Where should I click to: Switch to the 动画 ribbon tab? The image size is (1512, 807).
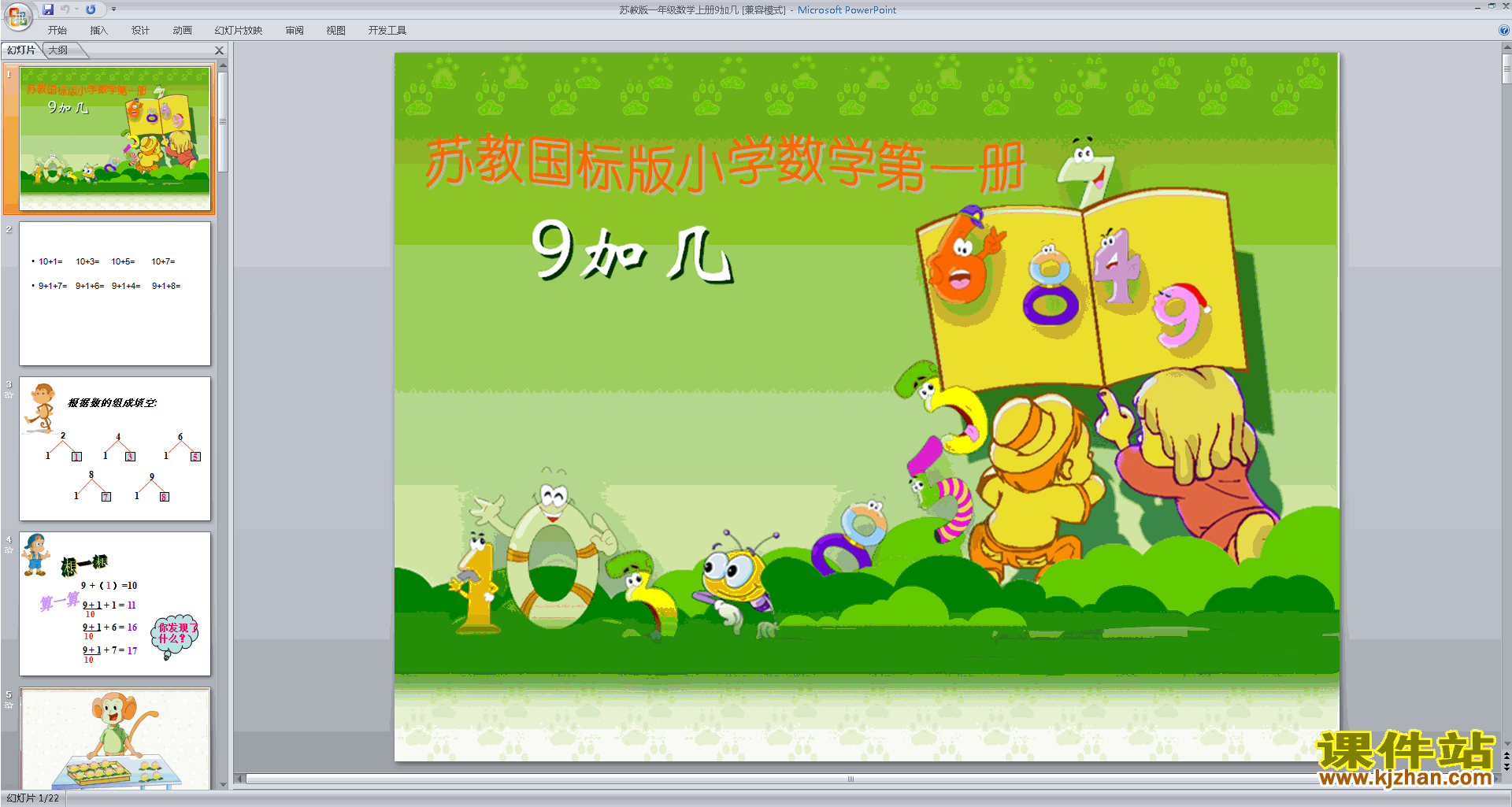tap(182, 31)
